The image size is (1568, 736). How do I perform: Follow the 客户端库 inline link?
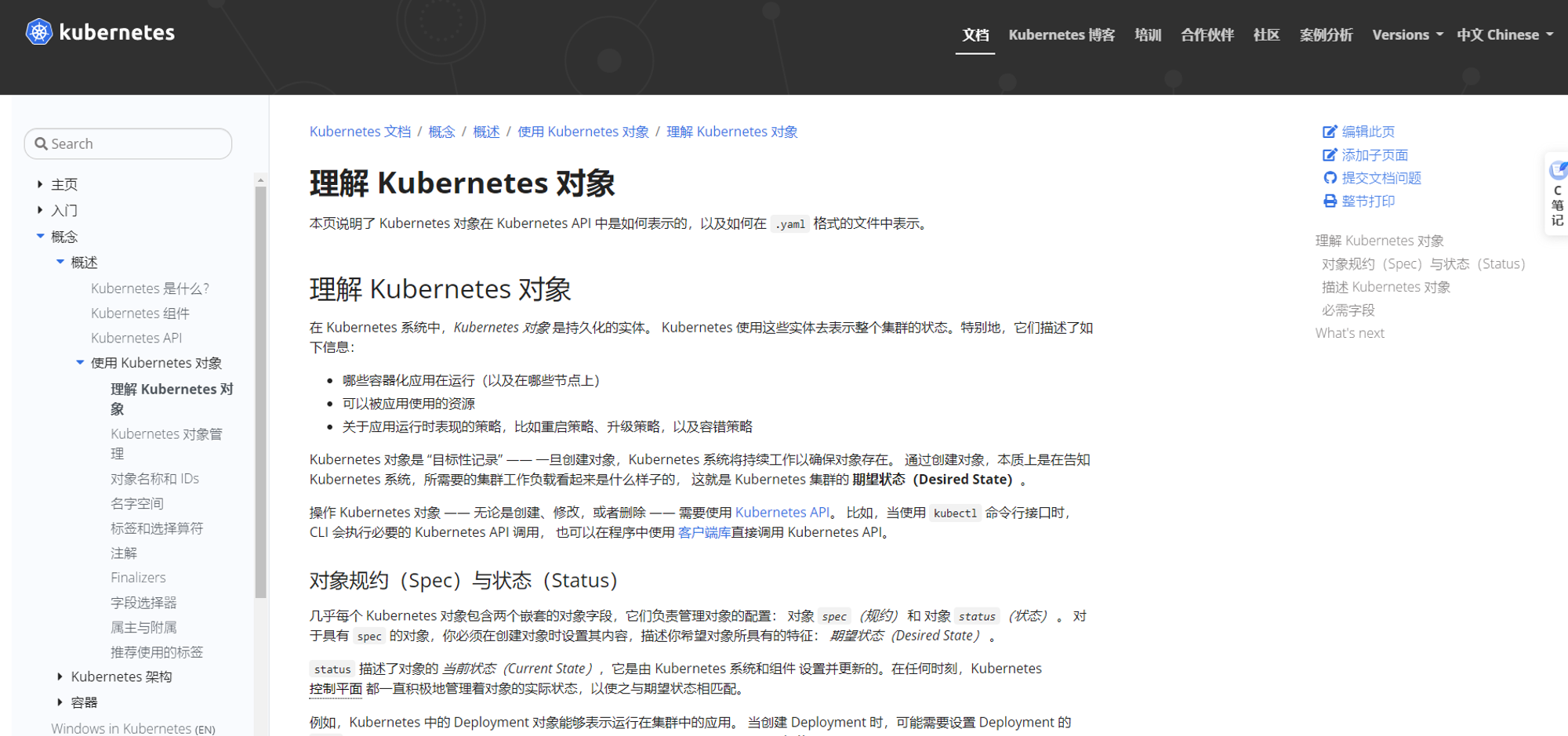[x=704, y=532]
